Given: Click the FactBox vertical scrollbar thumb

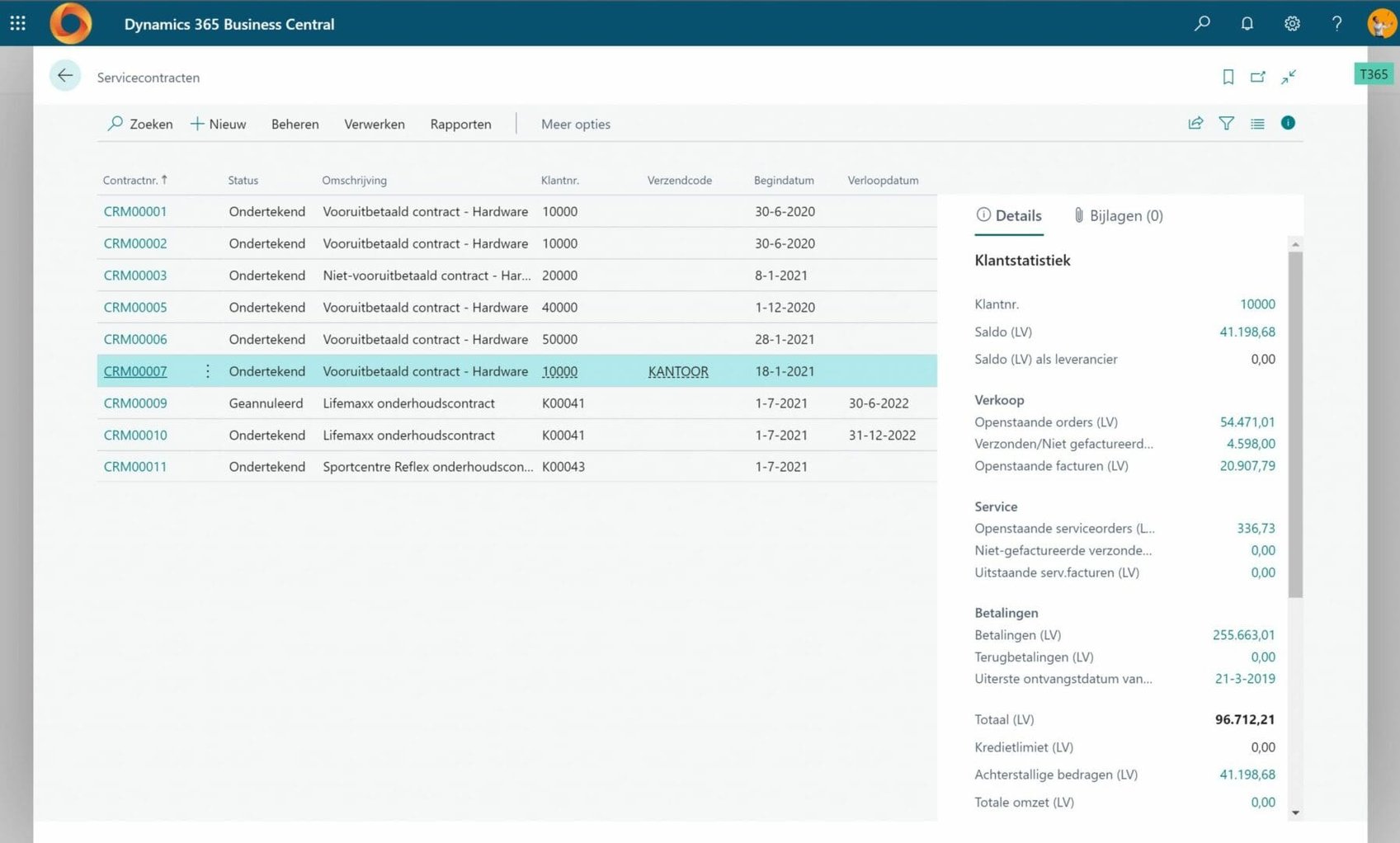Looking at the screenshot, I should (x=1295, y=425).
